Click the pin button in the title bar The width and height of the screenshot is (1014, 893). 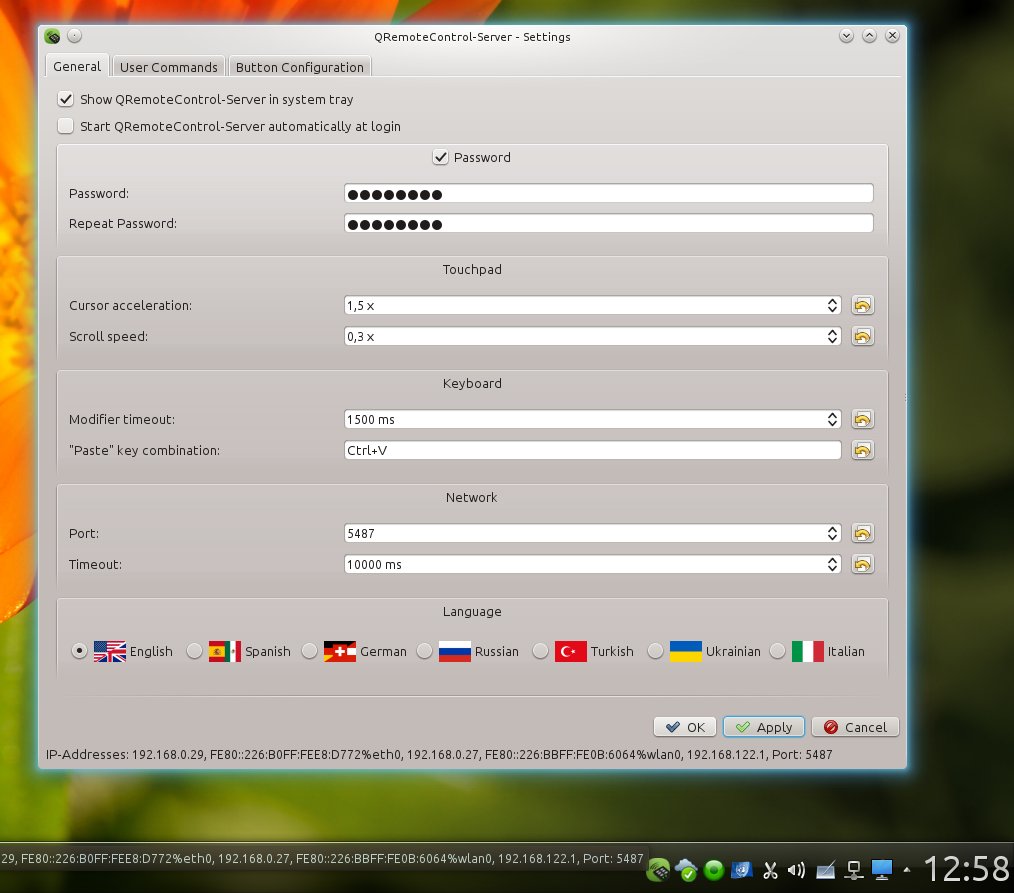point(74,36)
